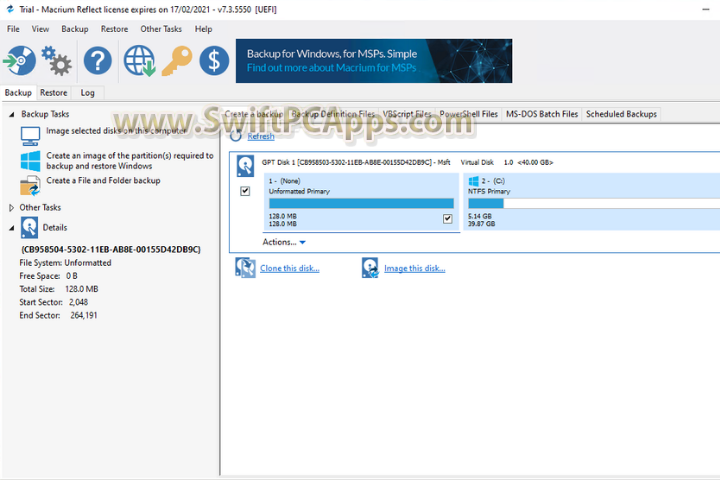
Task: Select the partition 2 (C:) NTFS Primary block
Action: tap(591, 202)
